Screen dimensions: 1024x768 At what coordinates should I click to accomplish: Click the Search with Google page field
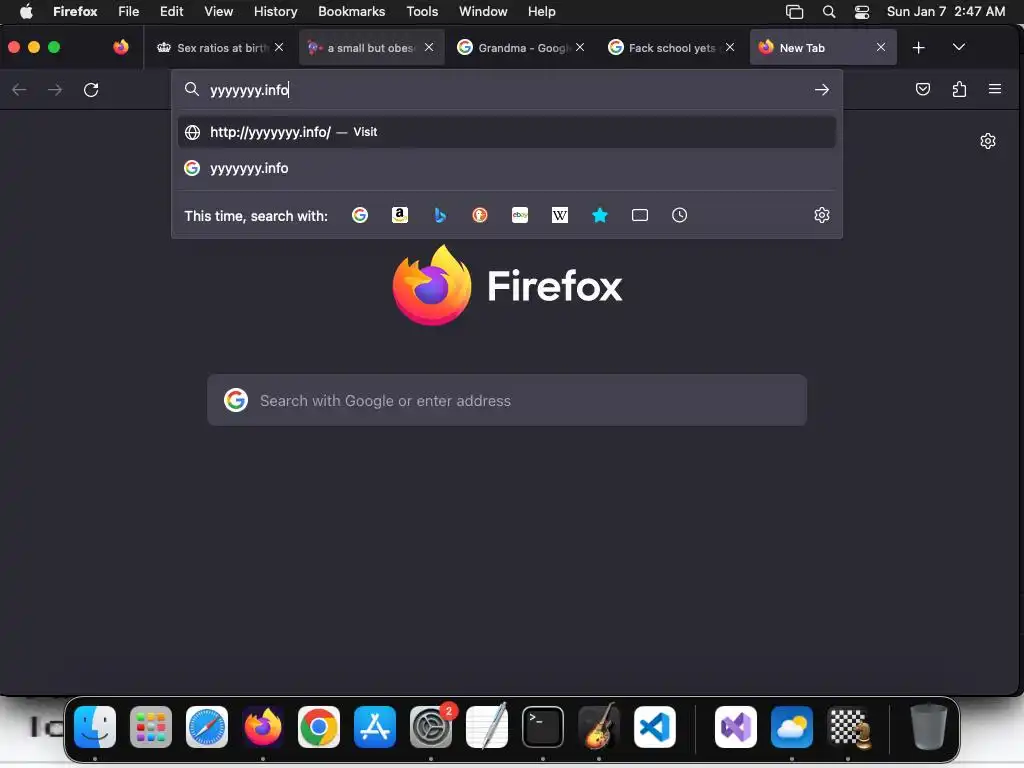click(507, 400)
